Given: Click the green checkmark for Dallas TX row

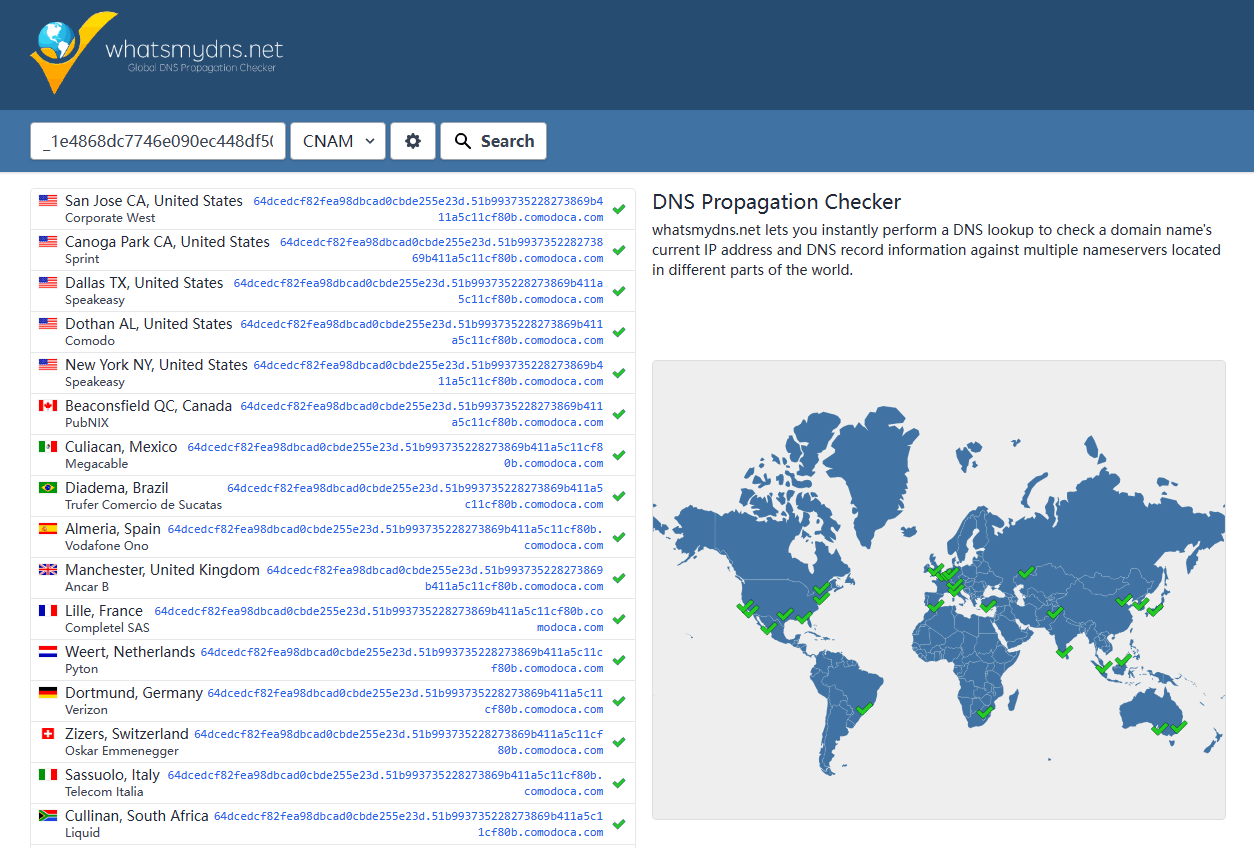Looking at the screenshot, I should pos(619,291).
